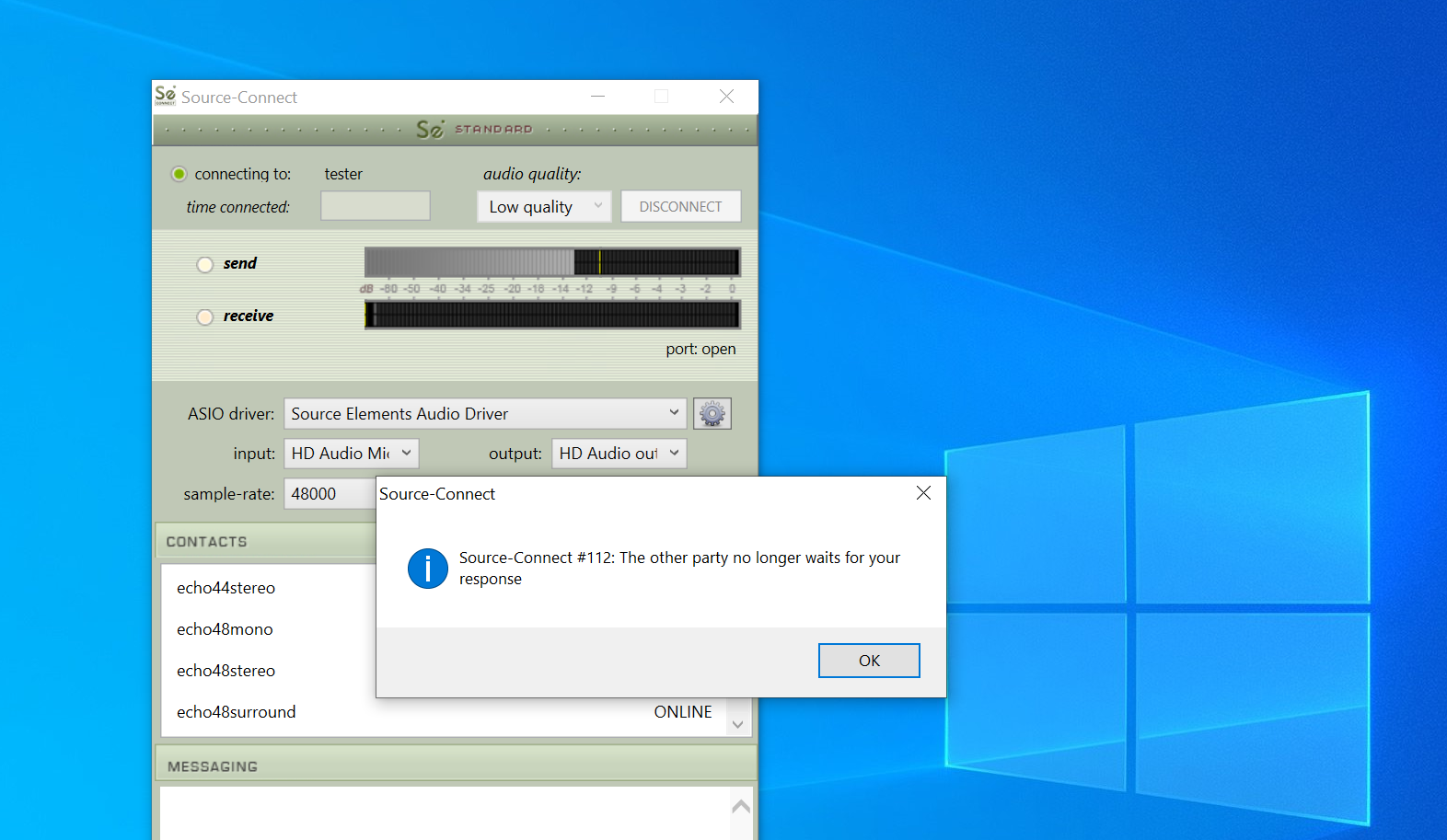
Task: Open the audio quality dropdown
Action: 543,207
